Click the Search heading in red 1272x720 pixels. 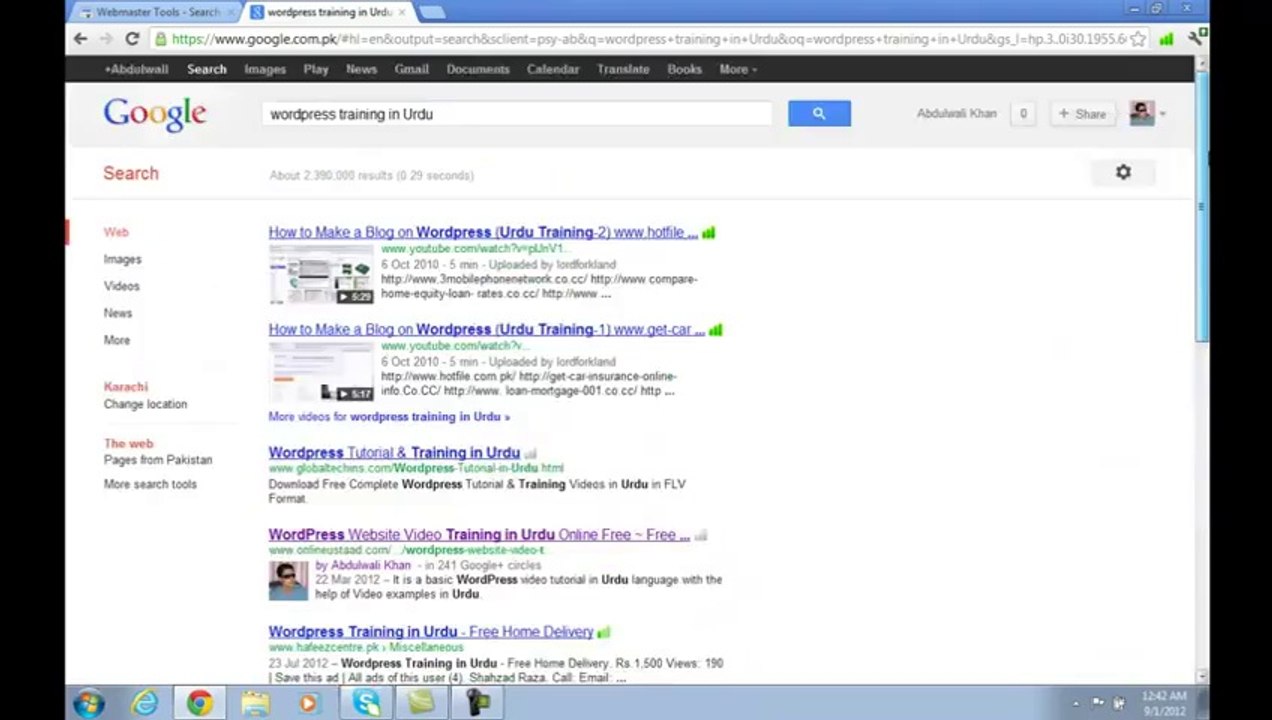(x=131, y=173)
